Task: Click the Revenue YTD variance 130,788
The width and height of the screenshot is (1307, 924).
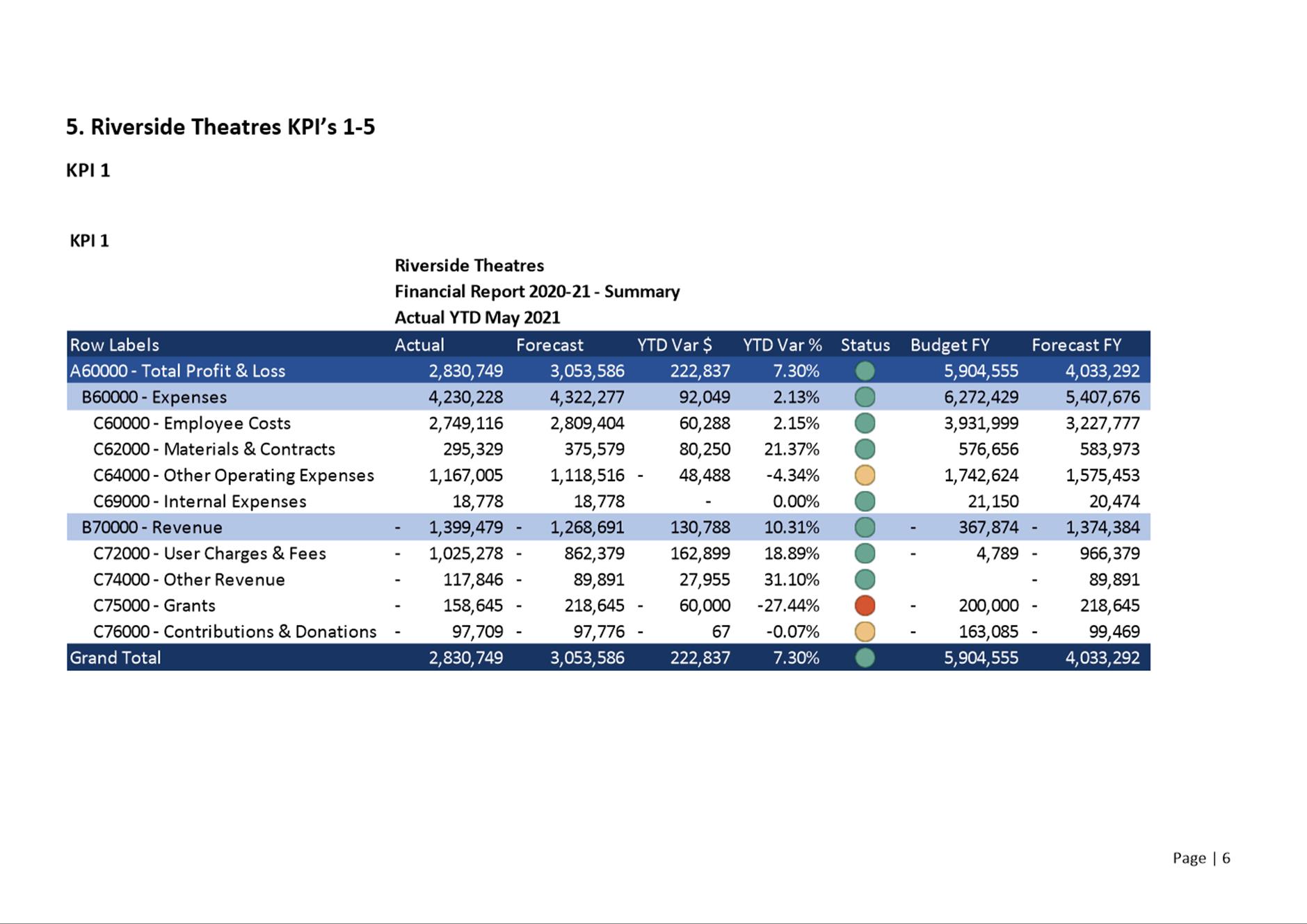Action: click(700, 528)
